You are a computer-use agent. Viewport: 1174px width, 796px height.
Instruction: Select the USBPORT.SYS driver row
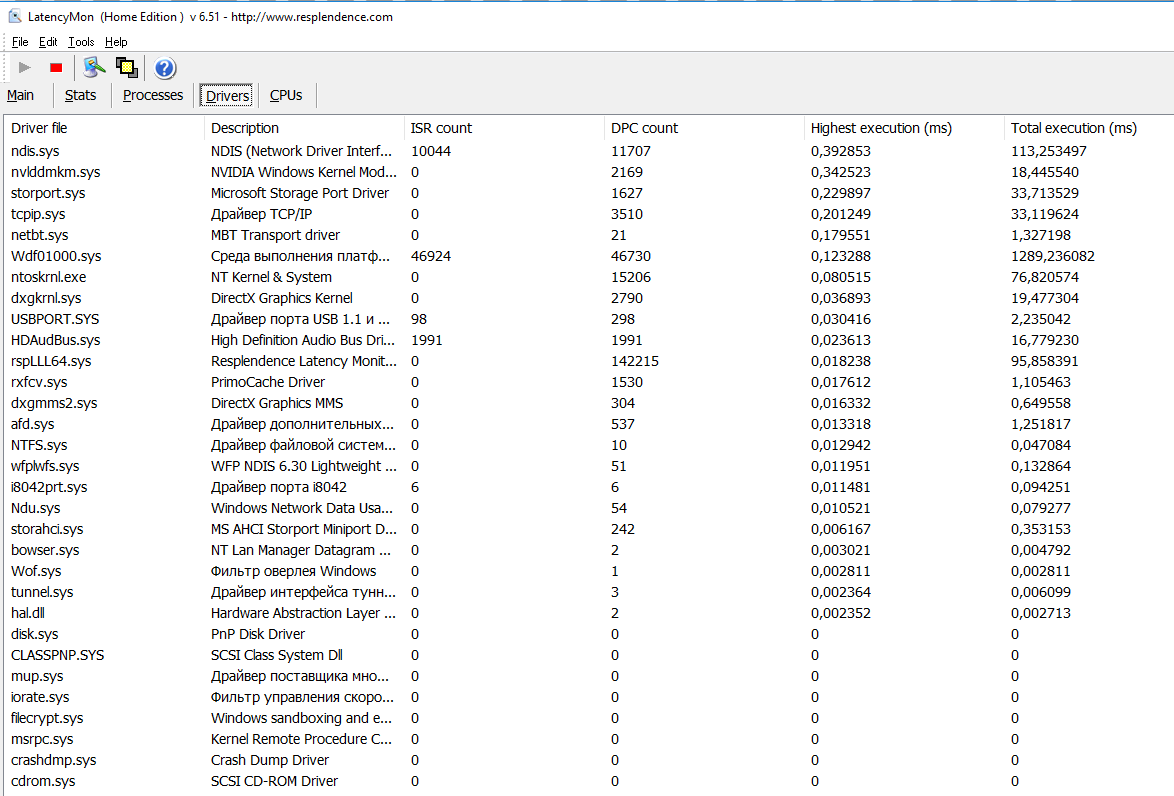[588, 319]
